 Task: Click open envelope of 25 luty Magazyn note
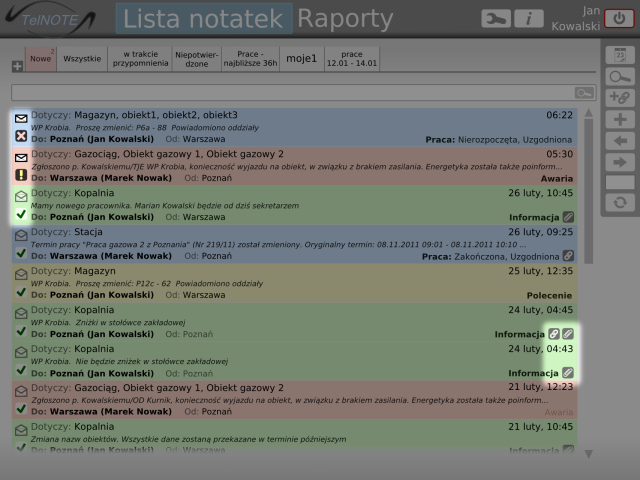(x=21, y=274)
